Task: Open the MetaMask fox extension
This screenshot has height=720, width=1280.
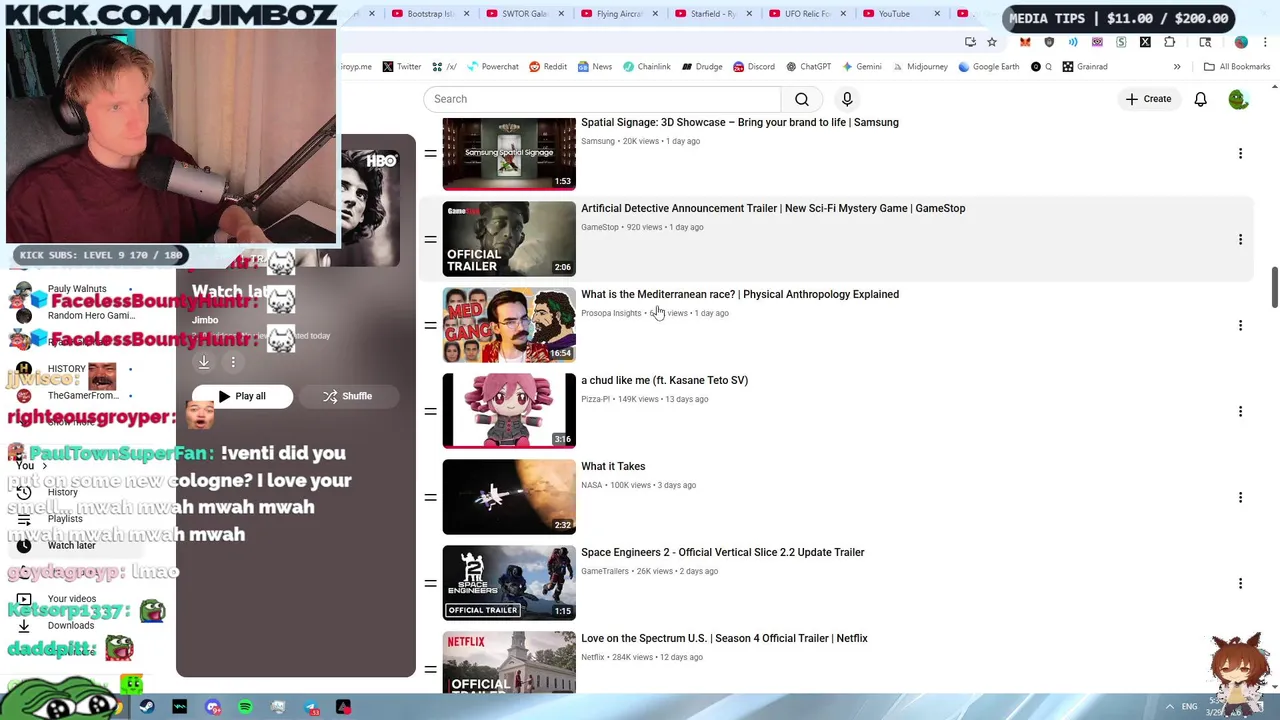Action: click(x=1025, y=42)
